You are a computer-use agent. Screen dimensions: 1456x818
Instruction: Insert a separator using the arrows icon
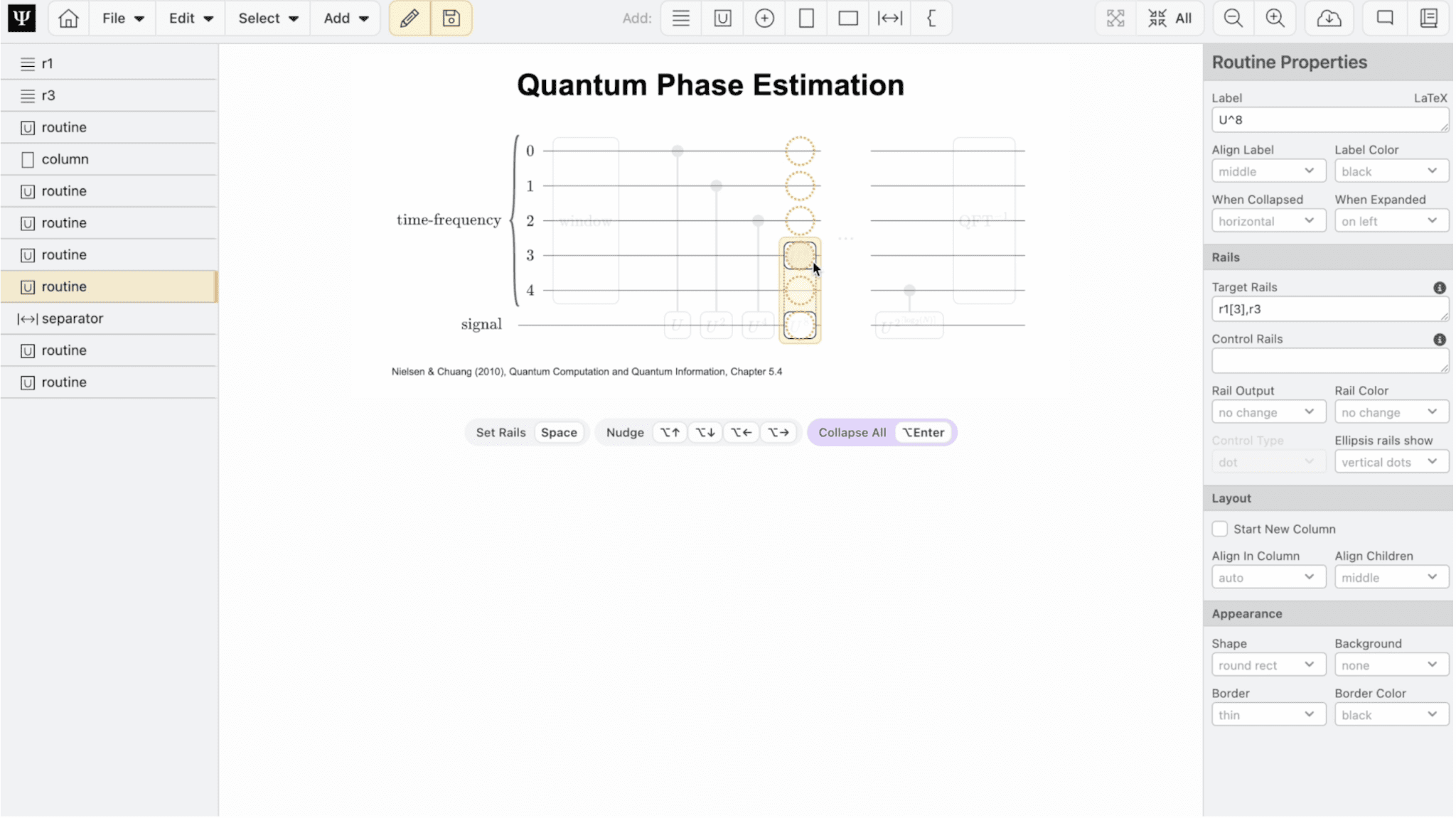(889, 18)
